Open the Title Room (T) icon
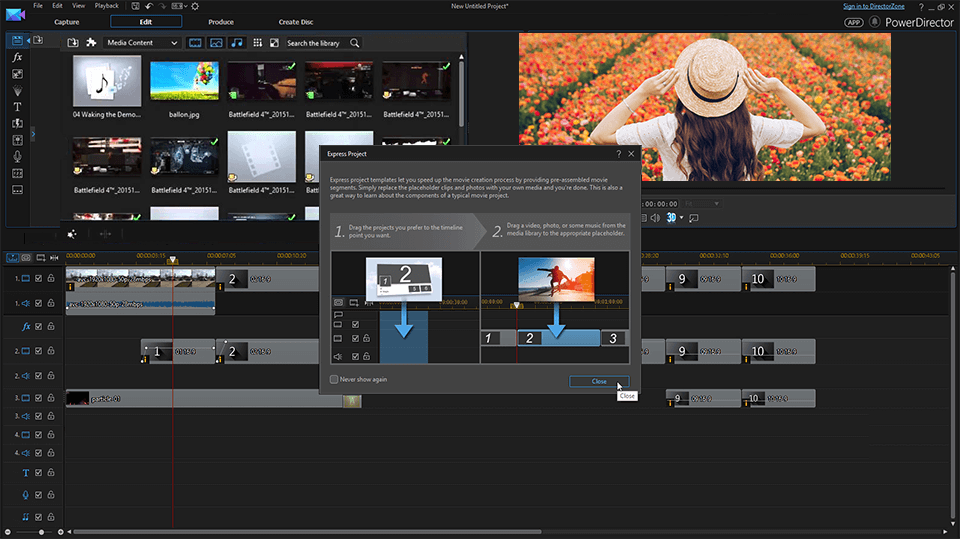This screenshot has width=960, height=539. (17, 107)
